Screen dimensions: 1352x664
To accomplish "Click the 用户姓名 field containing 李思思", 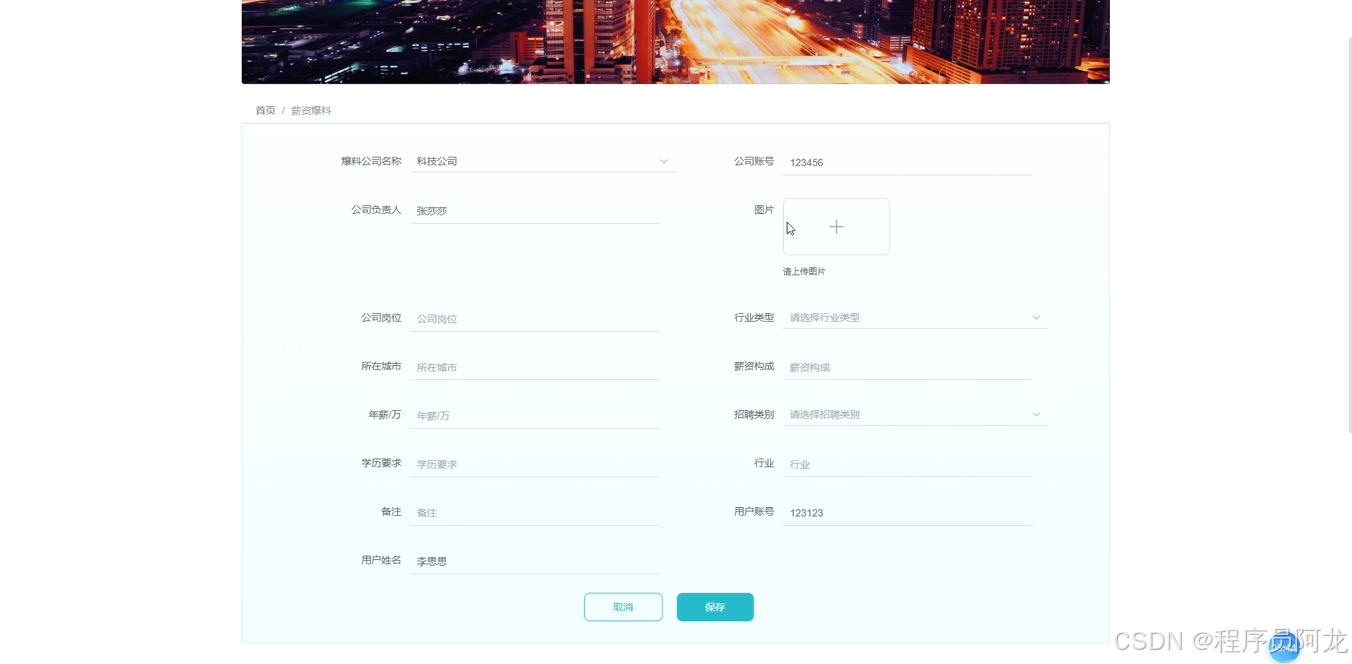I will (535, 560).
